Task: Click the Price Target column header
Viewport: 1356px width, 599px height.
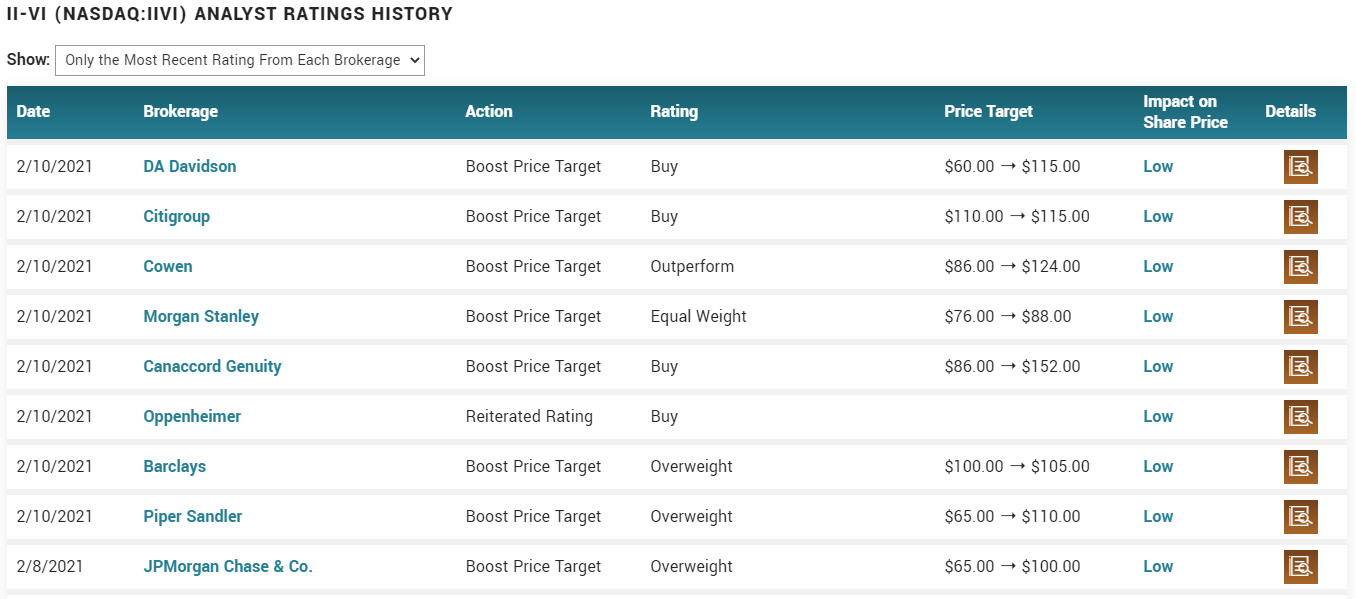Action: (x=988, y=112)
